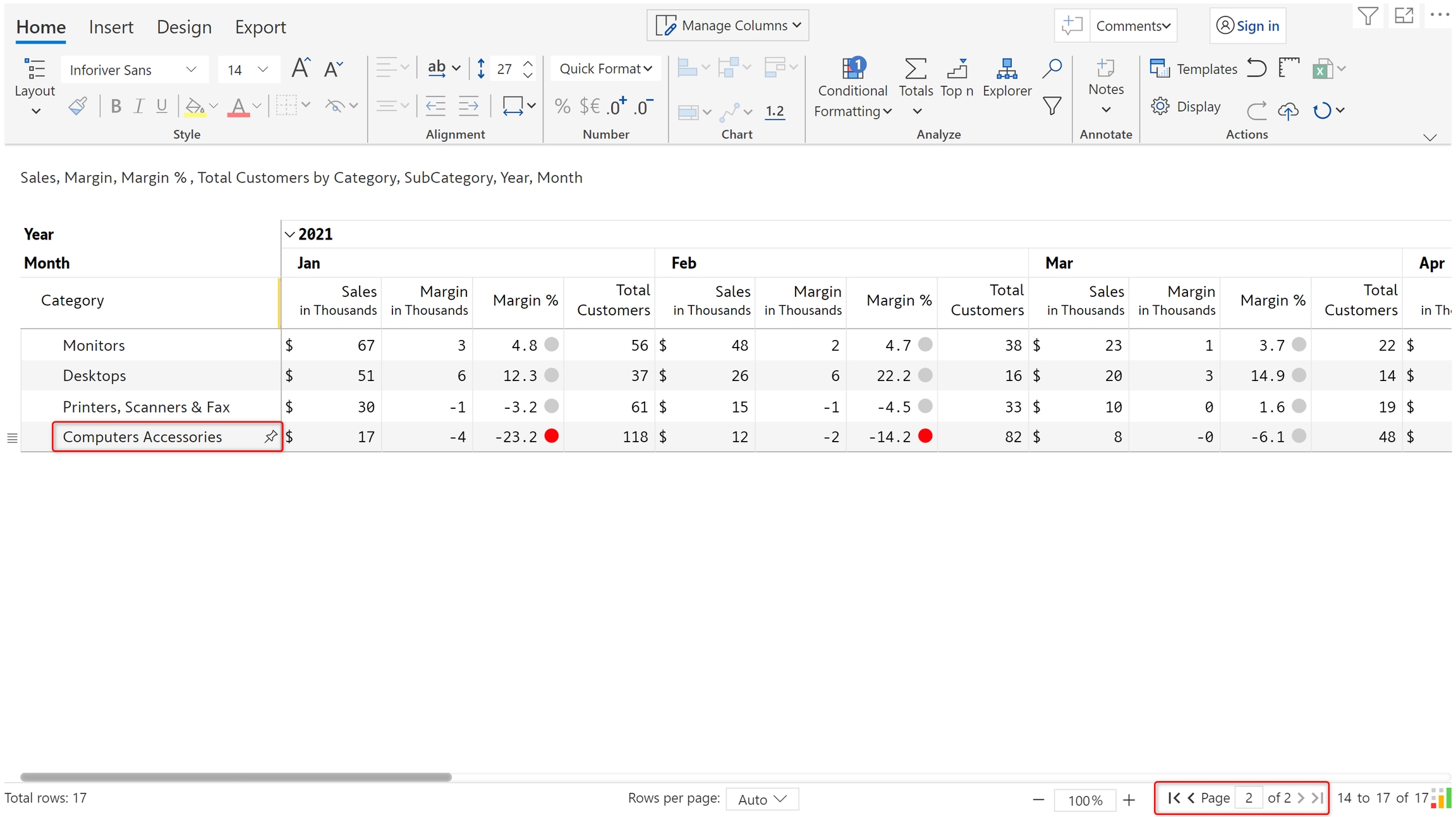Image resolution: width=1456 pixels, height=817 pixels.
Task: Switch to the Design tab
Action: pos(184,27)
